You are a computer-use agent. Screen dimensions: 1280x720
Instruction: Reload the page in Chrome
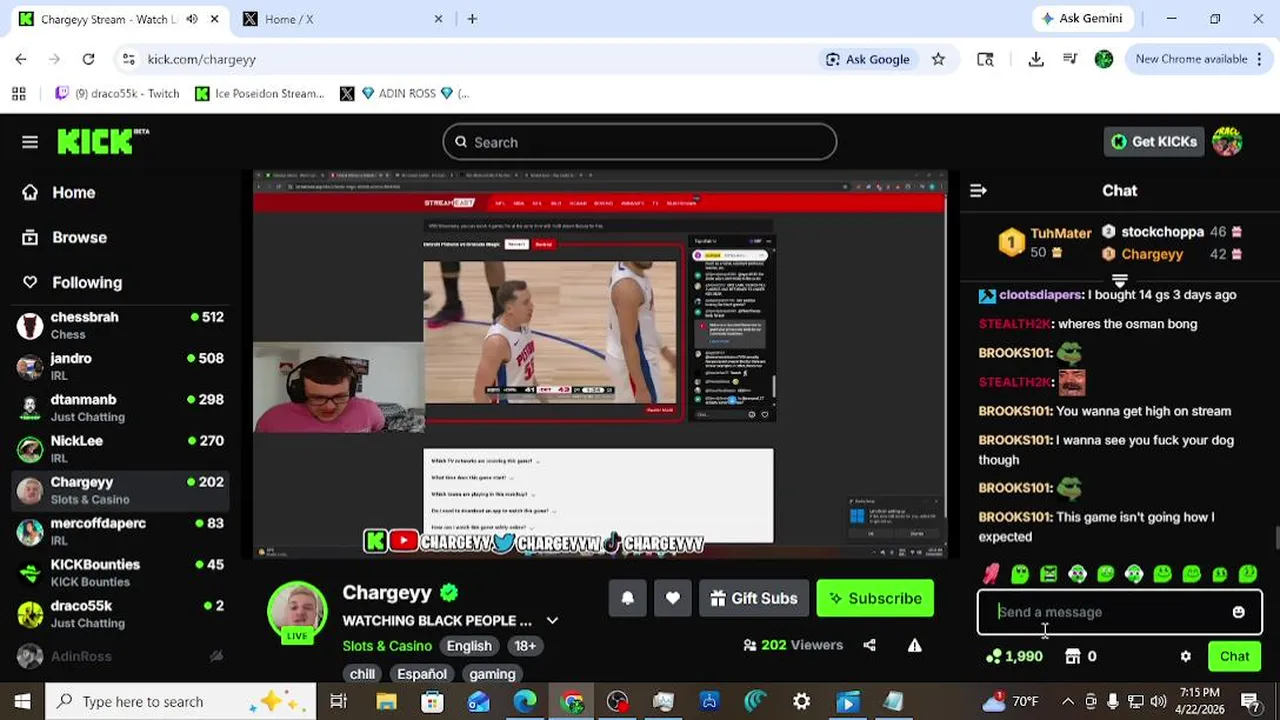pos(88,59)
